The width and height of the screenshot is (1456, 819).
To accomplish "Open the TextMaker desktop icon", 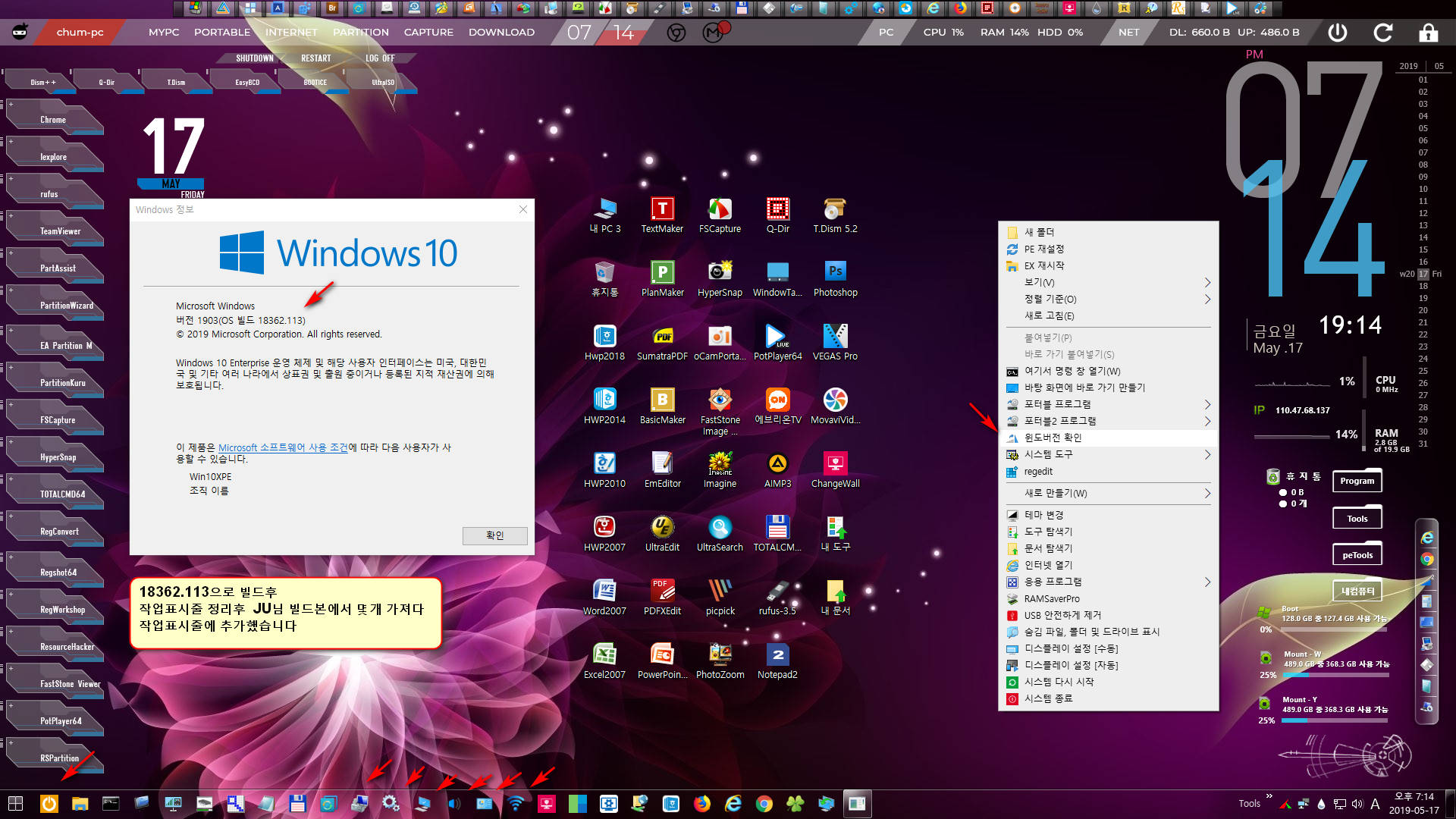I will [662, 215].
